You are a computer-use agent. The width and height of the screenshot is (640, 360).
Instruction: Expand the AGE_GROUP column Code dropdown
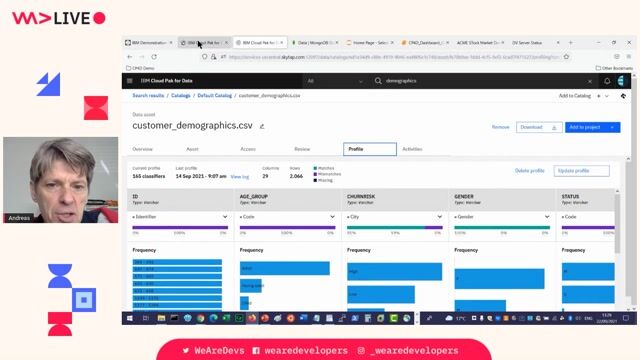tap(287, 217)
